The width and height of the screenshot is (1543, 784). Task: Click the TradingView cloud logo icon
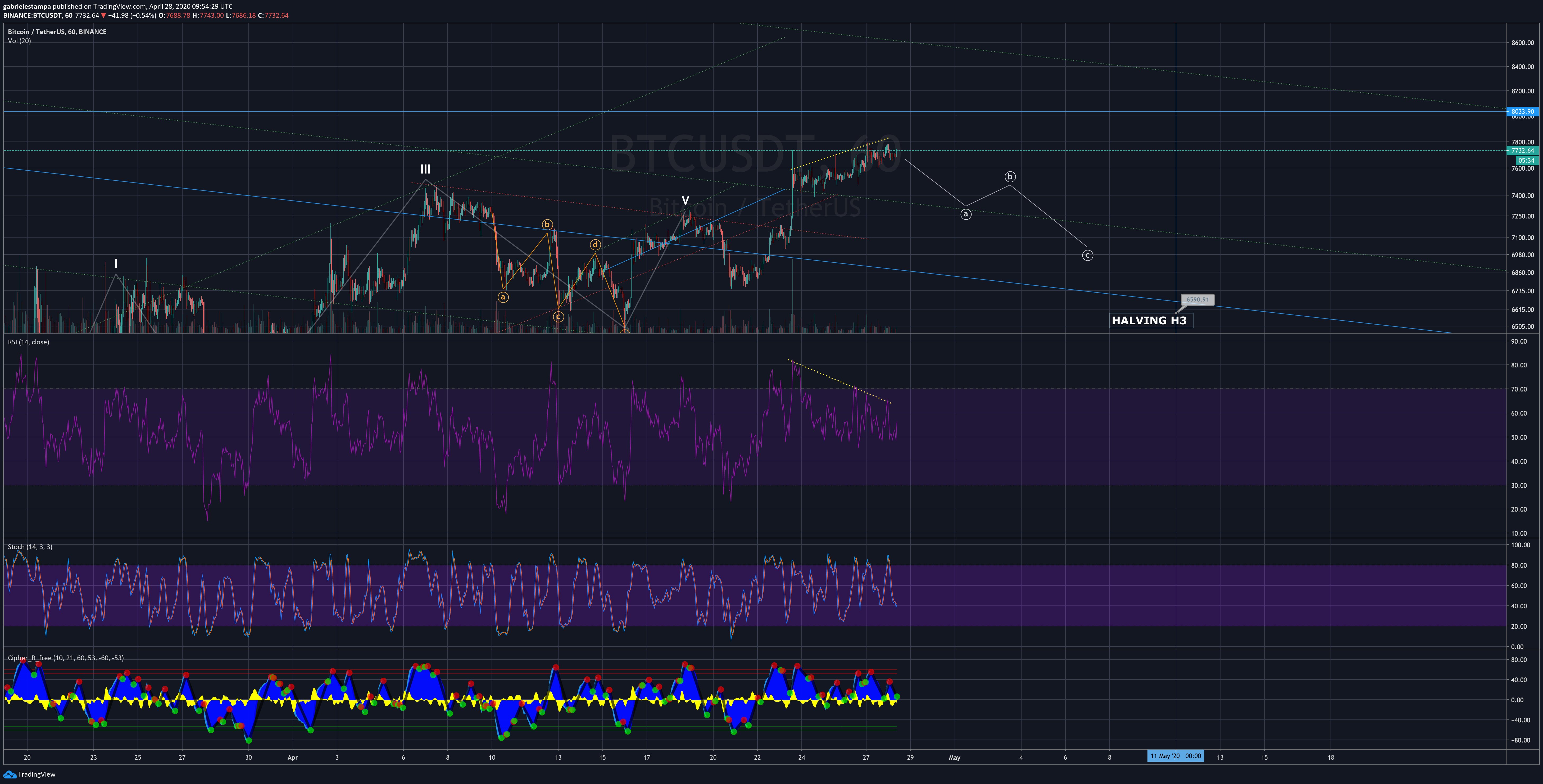[10, 774]
